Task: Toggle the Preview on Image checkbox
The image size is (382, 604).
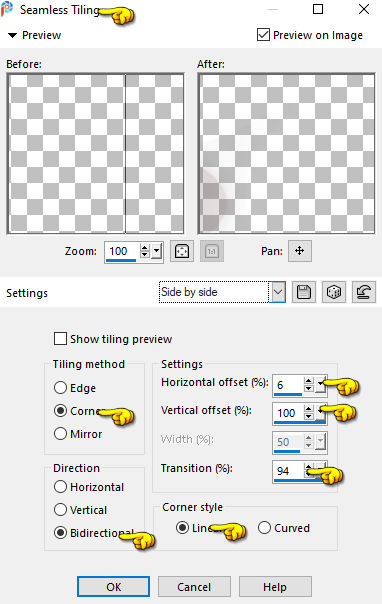Action: coord(263,35)
